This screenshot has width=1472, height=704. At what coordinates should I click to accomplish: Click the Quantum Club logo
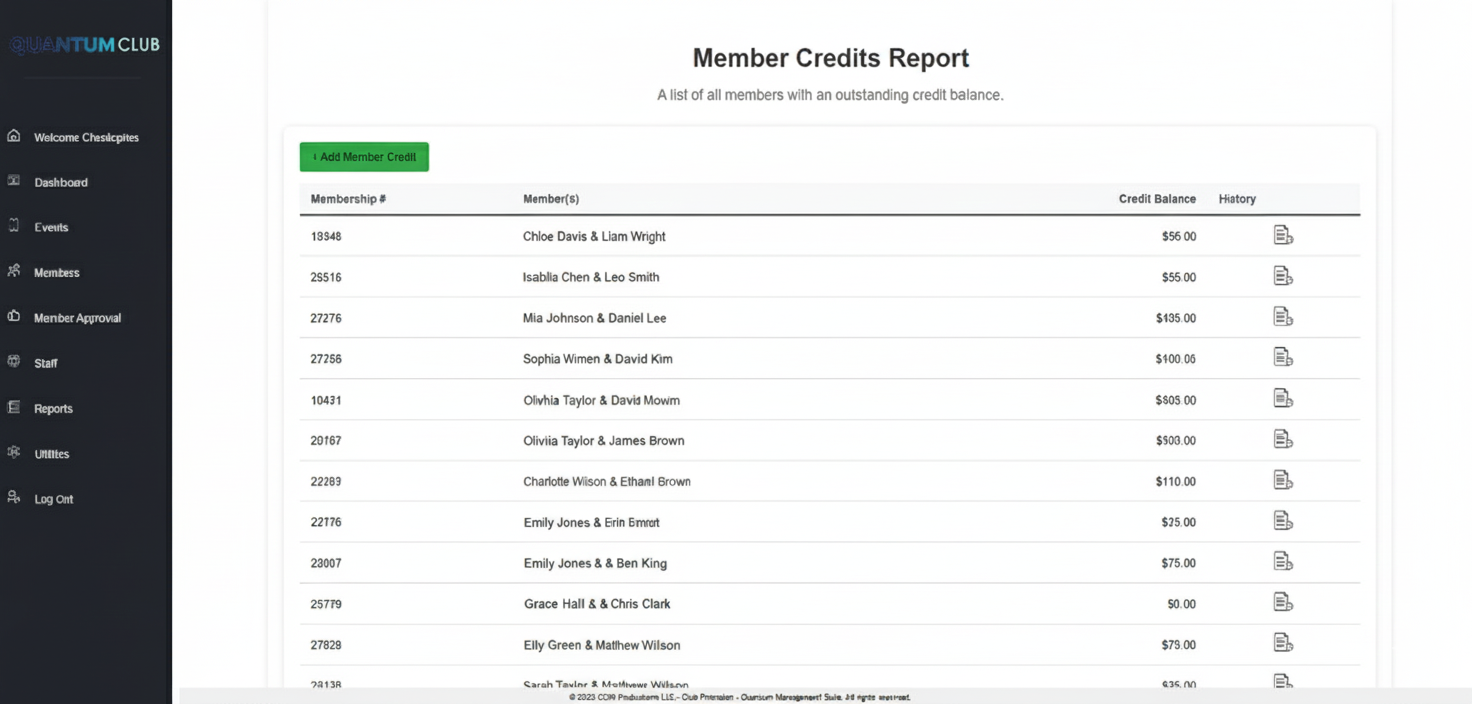[85, 43]
